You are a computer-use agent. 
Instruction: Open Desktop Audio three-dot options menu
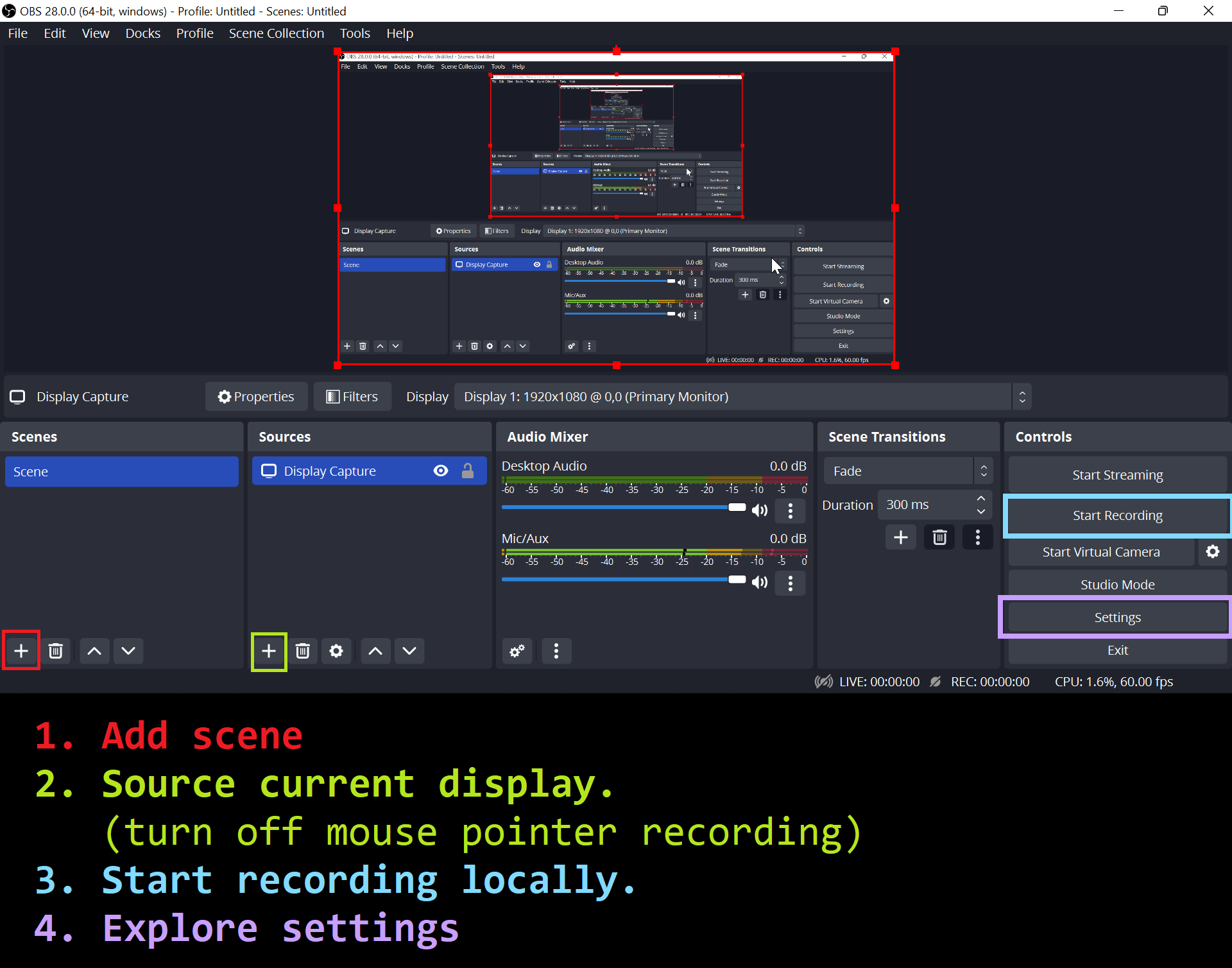click(791, 511)
